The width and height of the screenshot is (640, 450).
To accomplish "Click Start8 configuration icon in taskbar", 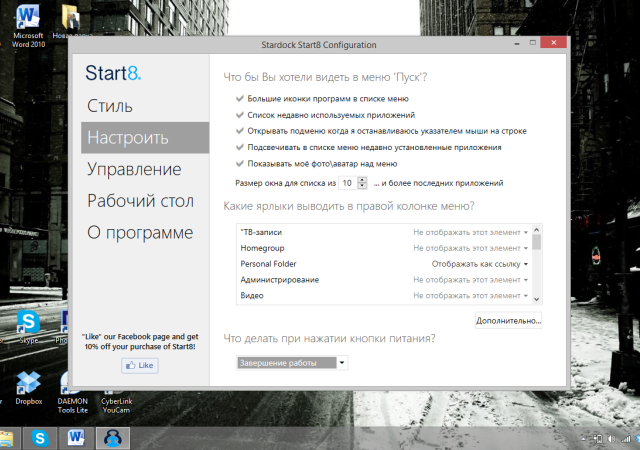I will point(113,438).
